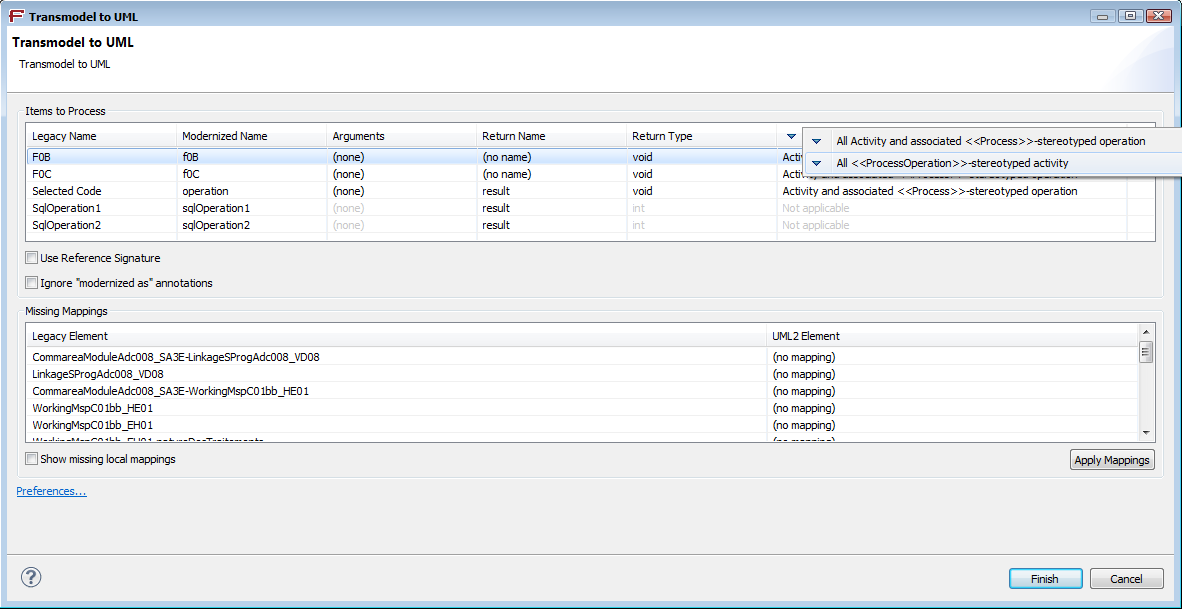1182x609 pixels.
Task: Click return type "int" in SqlOperation1 row
Action: tap(701, 208)
